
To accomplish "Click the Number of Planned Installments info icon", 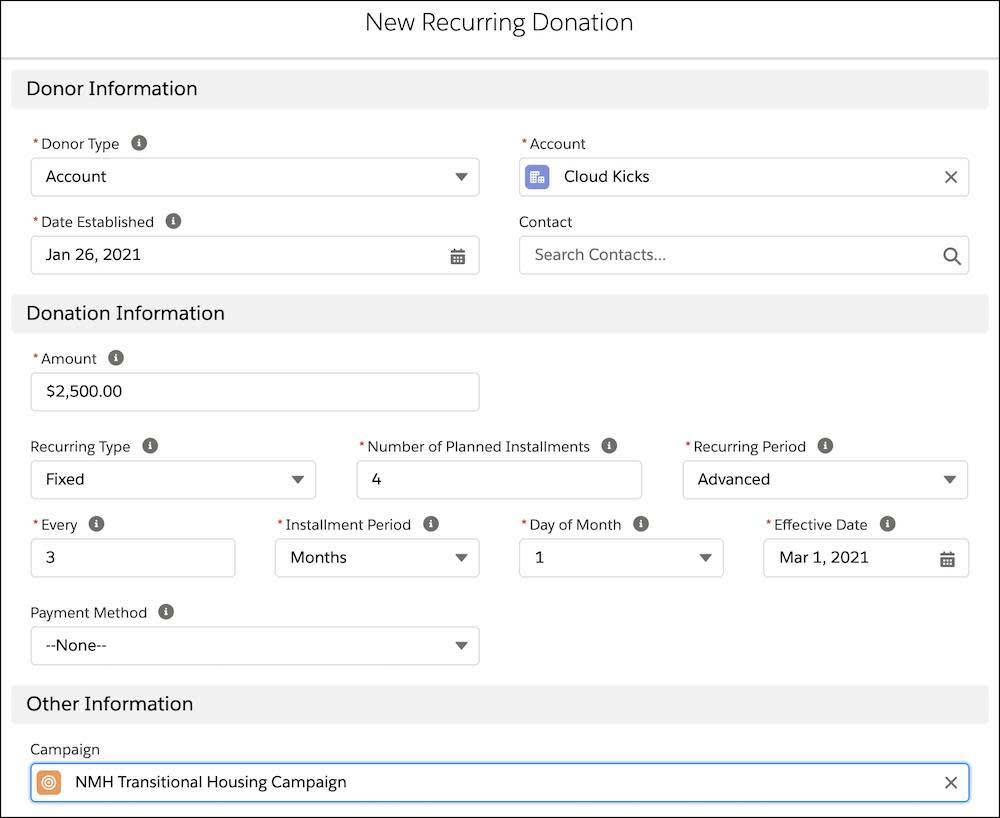I will coord(609,446).
